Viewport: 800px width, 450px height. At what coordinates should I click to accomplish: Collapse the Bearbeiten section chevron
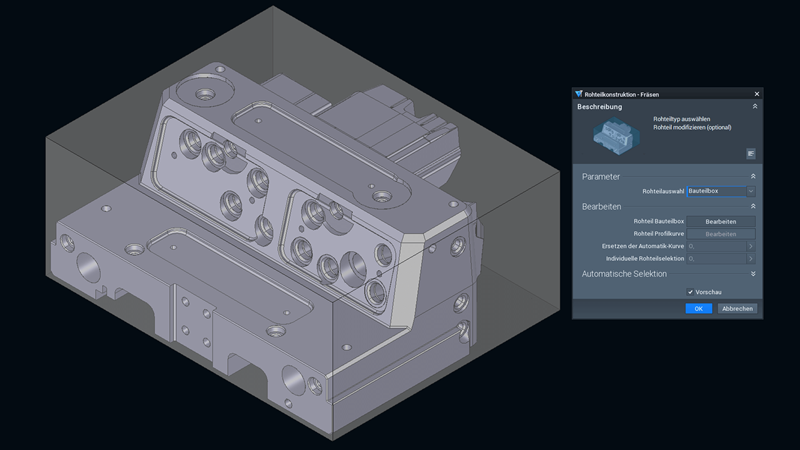753,206
